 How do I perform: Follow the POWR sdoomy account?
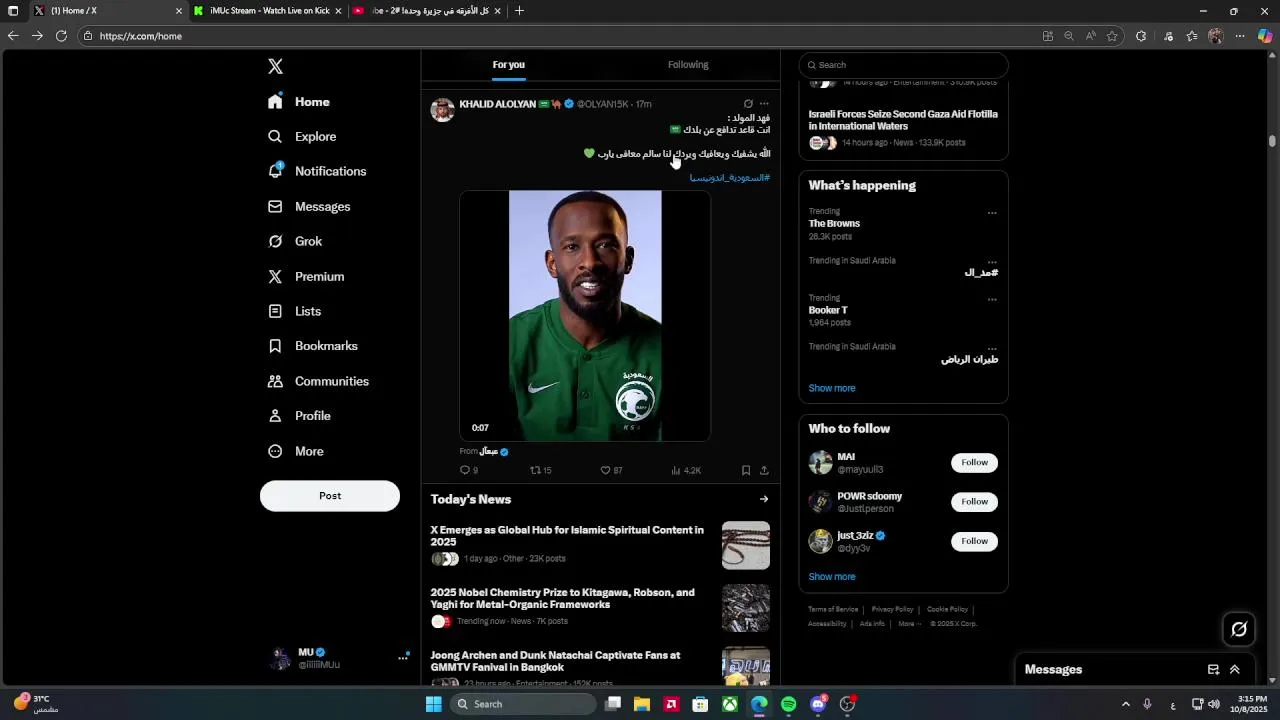coord(974,502)
